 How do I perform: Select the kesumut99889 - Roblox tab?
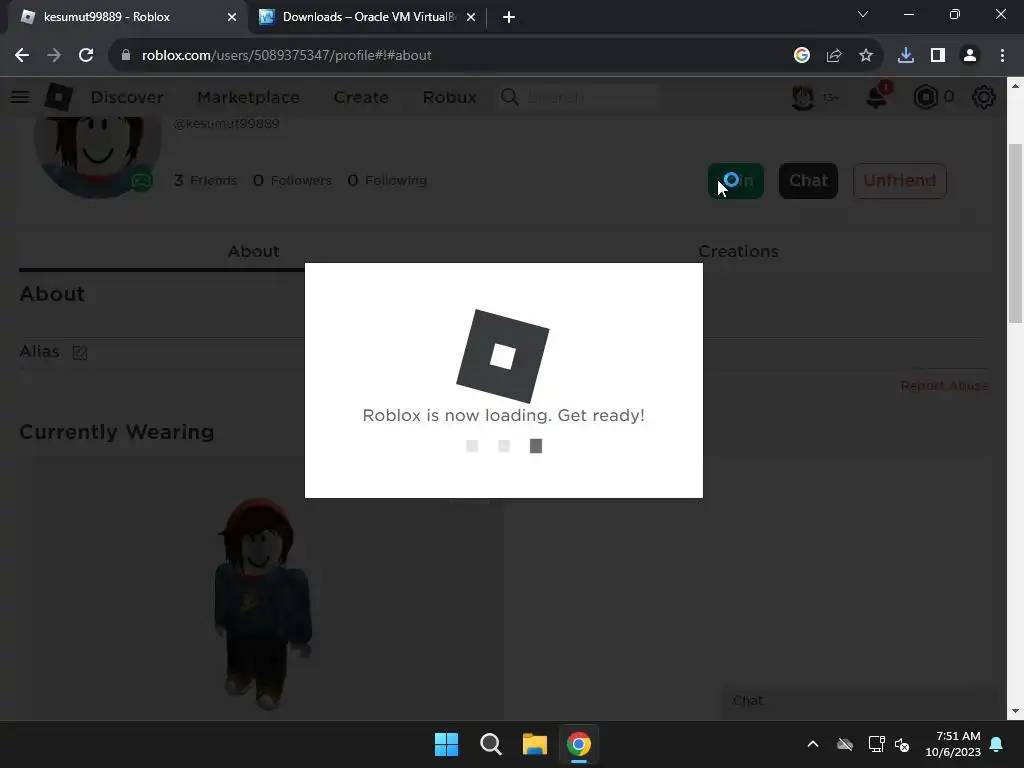click(x=128, y=17)
